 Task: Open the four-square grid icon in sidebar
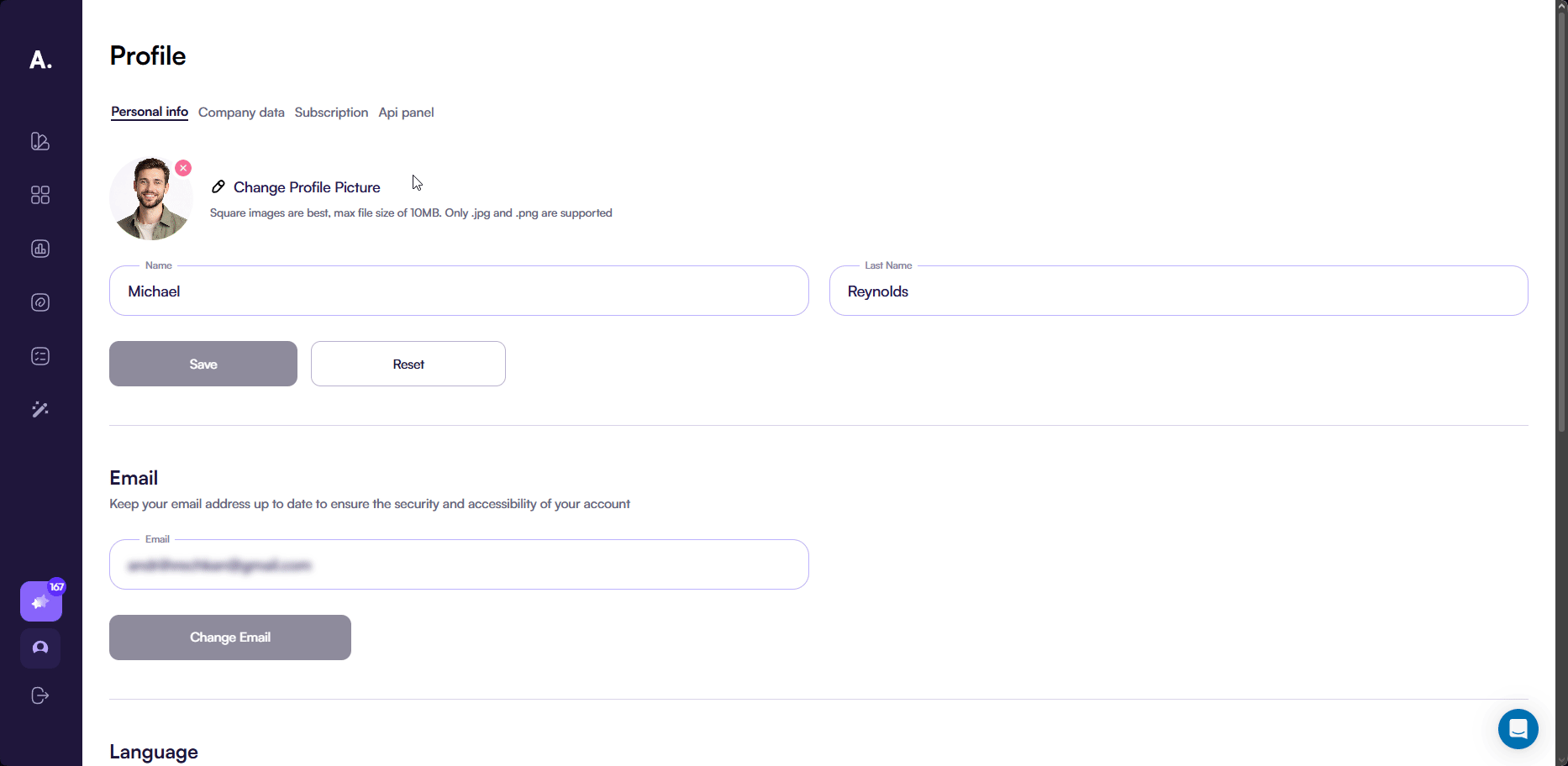pos(40,195)
